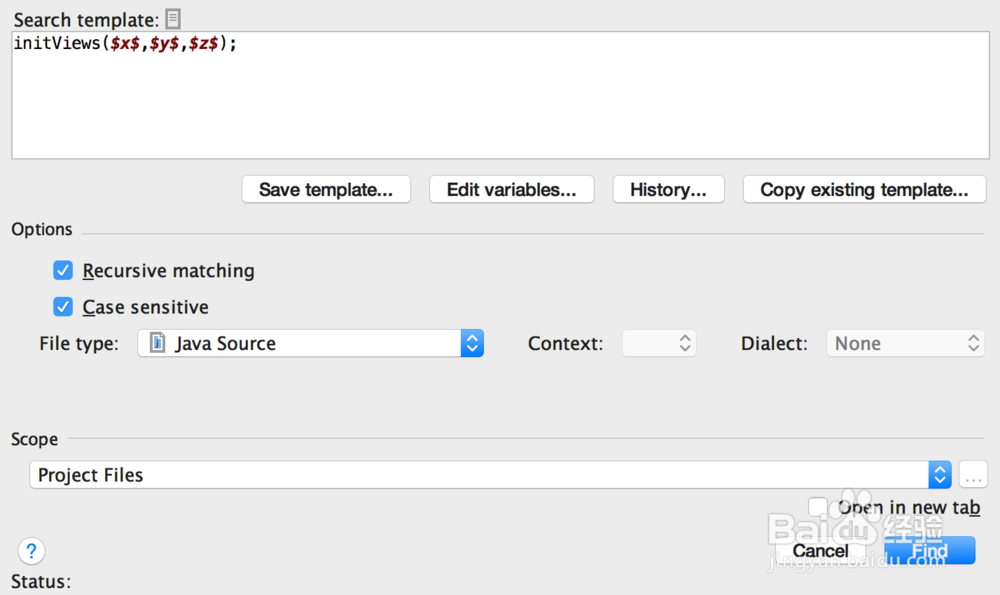Enable Open in new tab checkbox

(x=818, y=507)
